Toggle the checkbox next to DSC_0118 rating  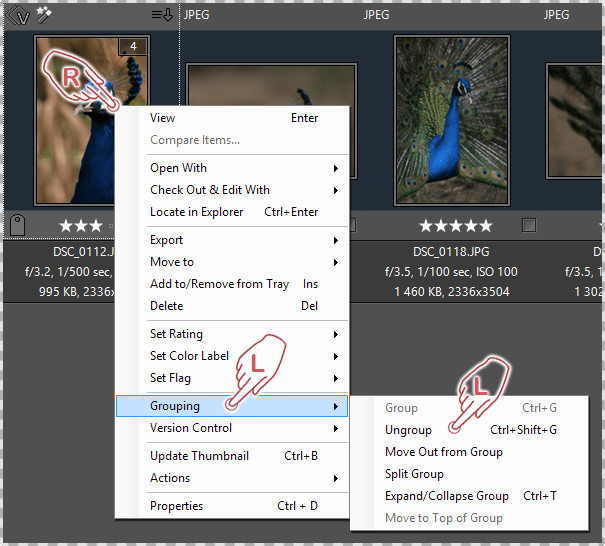pyautogui.click(x=529, y=225)
